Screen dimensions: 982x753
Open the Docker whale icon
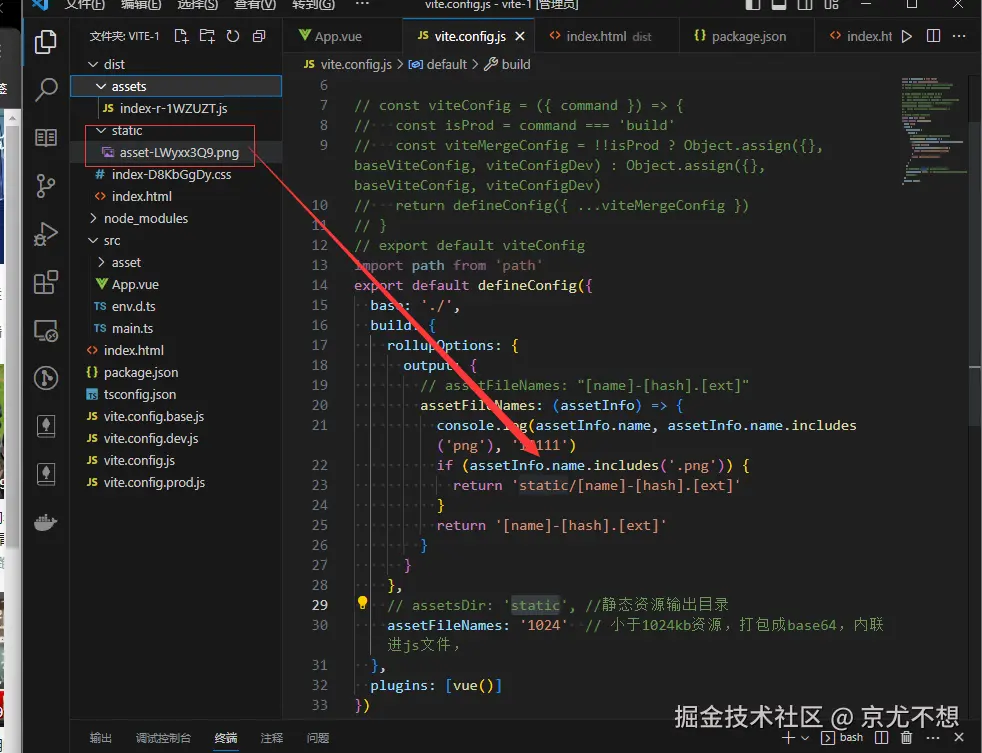point(46,522)
